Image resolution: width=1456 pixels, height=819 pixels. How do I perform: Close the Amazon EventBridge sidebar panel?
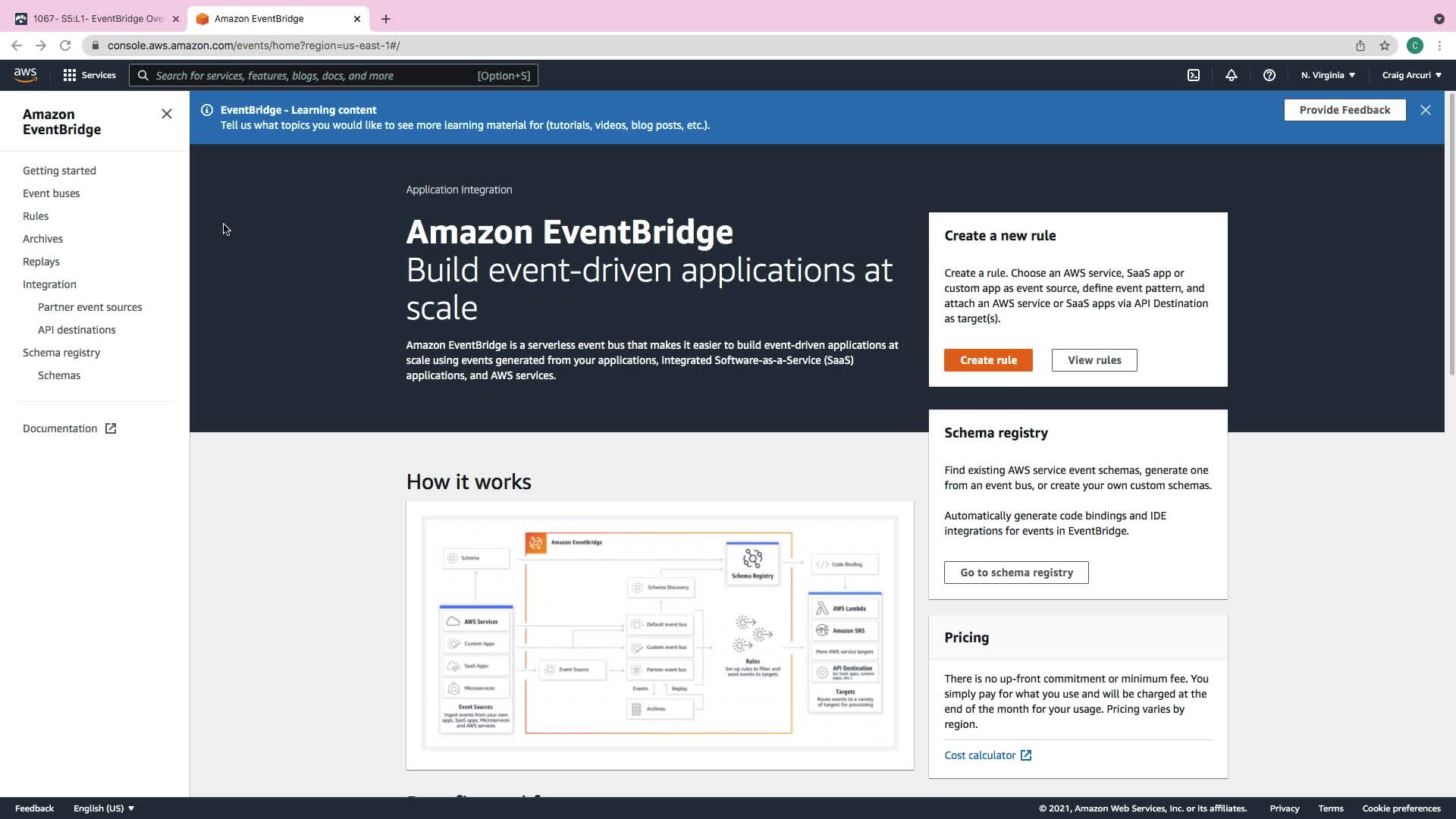(166, 114)
